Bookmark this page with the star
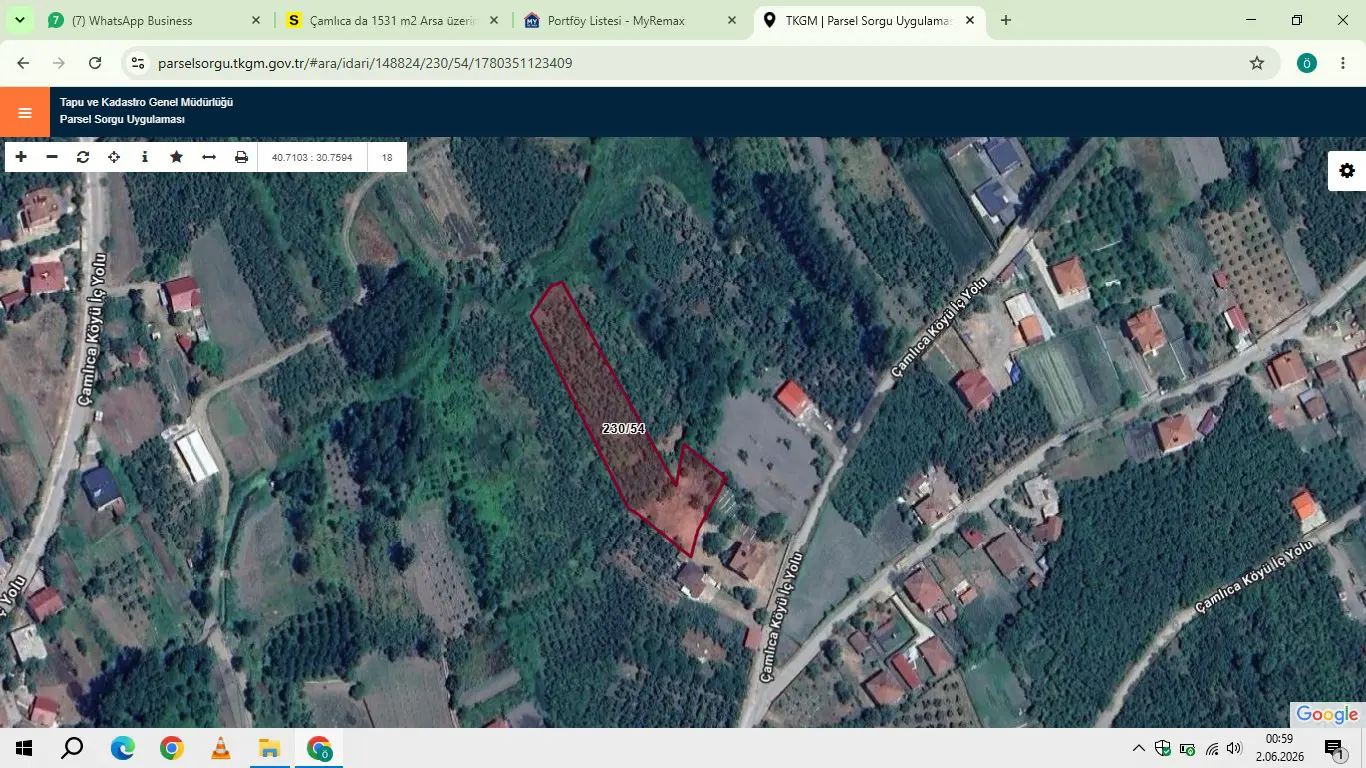Screen dimensions: 1366x768 tap(1257, 63)
